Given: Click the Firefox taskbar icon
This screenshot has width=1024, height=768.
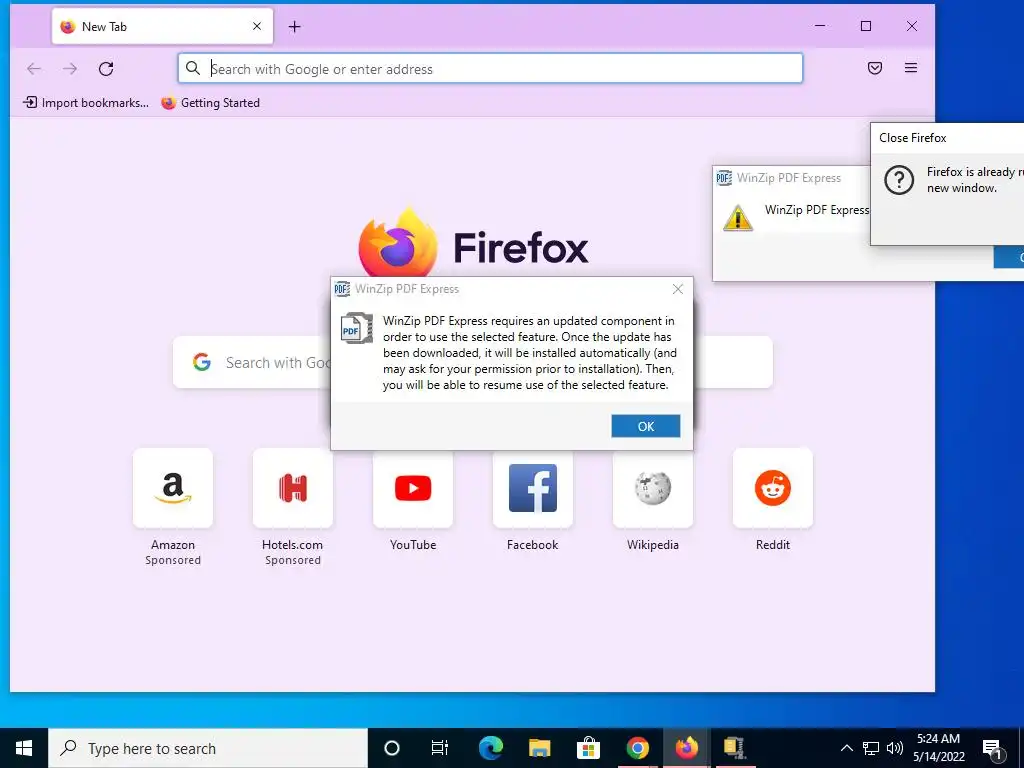Looking at the screenshot, I should pyautogui.click(x=686, y=748).
